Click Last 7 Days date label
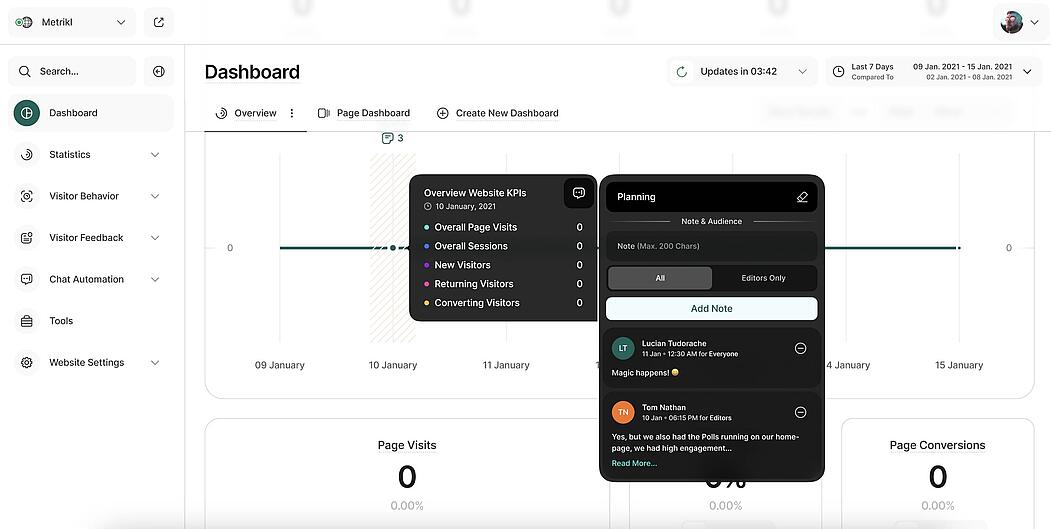Image resolution: width=1051 pixels, height=529 pixels. coord(872,66)
